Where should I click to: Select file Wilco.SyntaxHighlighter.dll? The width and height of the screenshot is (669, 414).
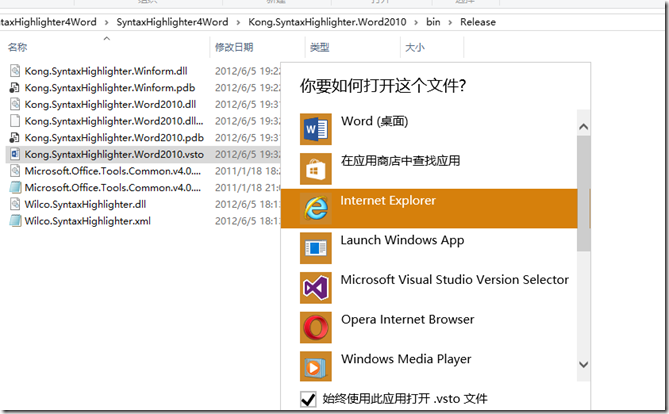85,204
